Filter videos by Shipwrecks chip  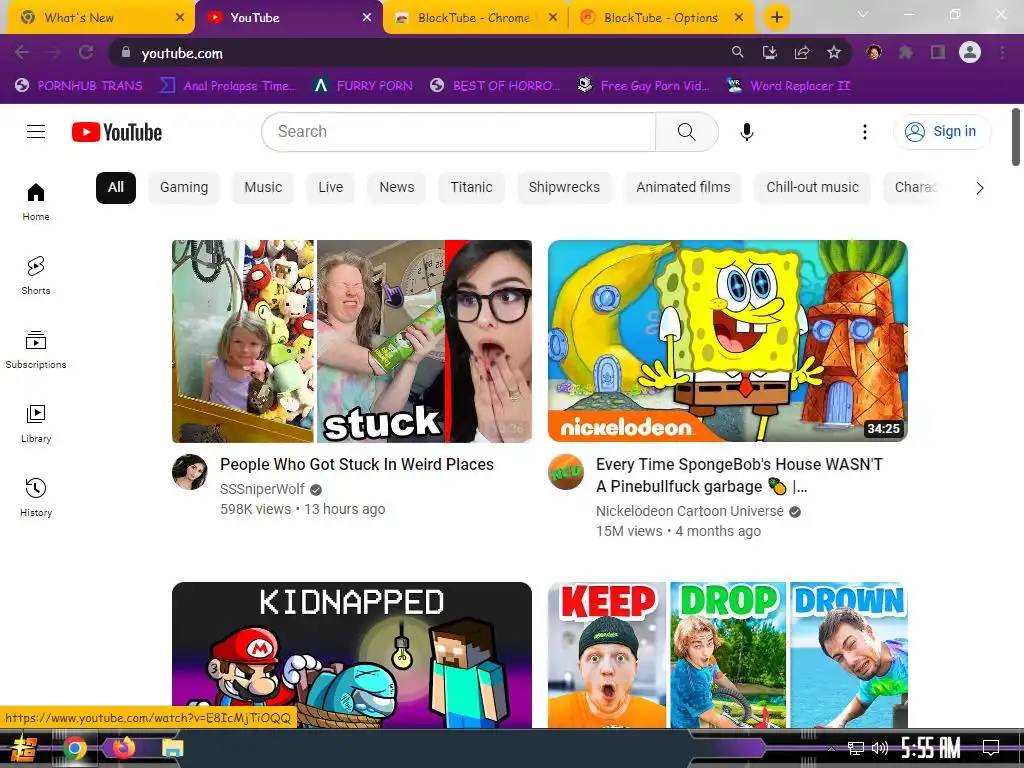click(564, 187)
